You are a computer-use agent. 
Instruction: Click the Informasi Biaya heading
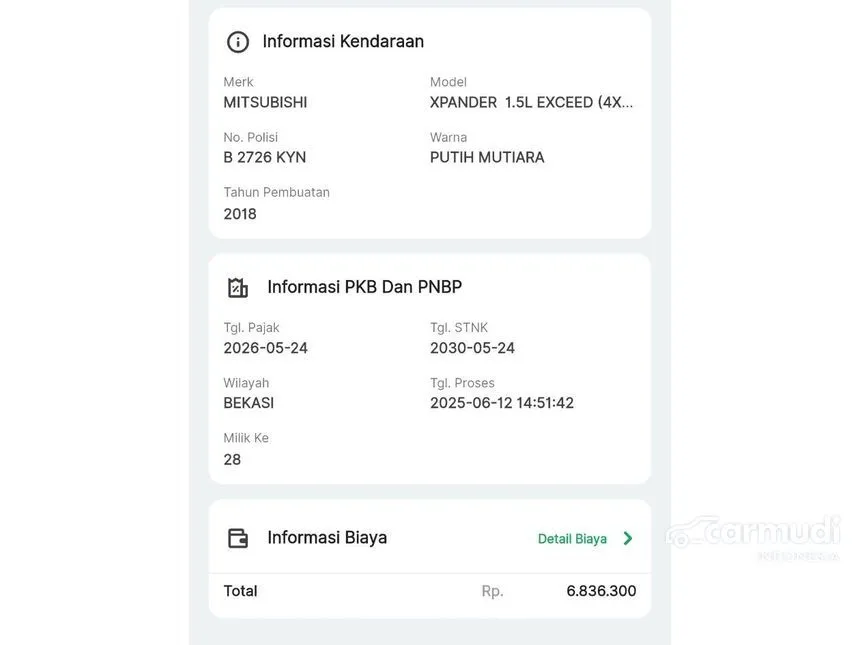[x=327, y=538]
